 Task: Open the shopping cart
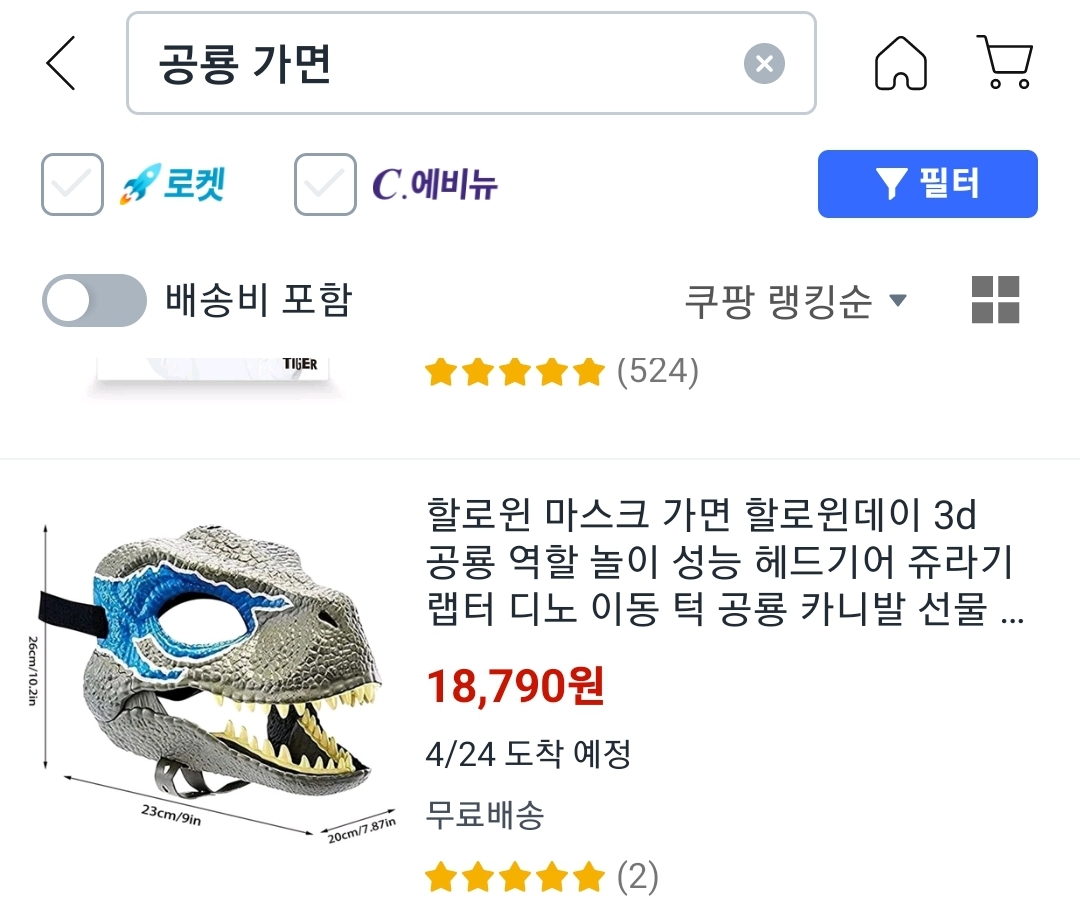tap(1004, 63)
